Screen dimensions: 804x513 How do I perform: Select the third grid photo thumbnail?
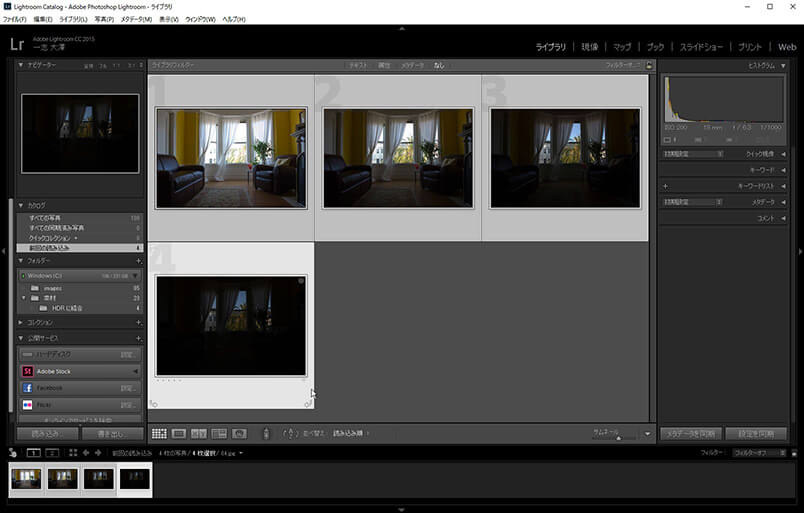565,158
